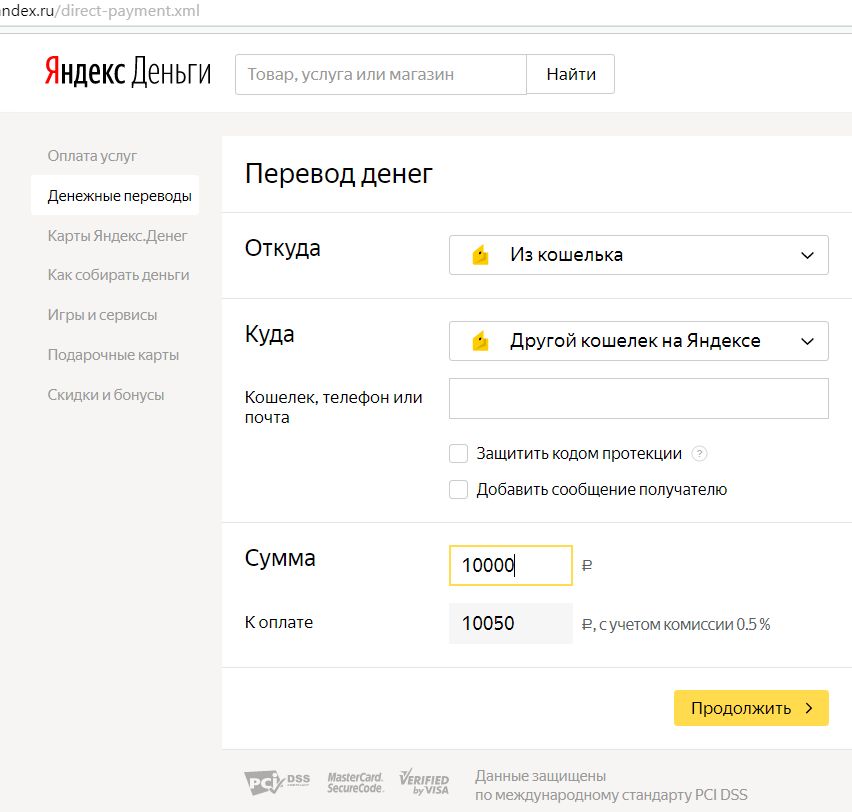Click the MasterCard SecureCode logo

[355, 783]
